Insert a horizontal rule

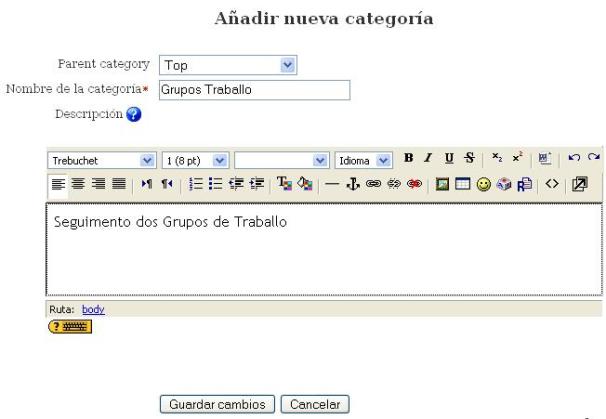[x=332, y=184]
